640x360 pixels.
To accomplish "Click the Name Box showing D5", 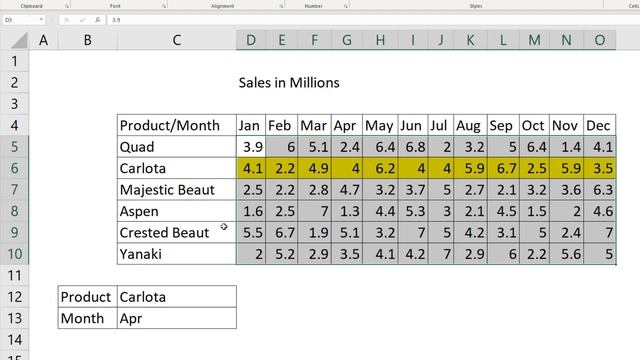I will [20, 20].
